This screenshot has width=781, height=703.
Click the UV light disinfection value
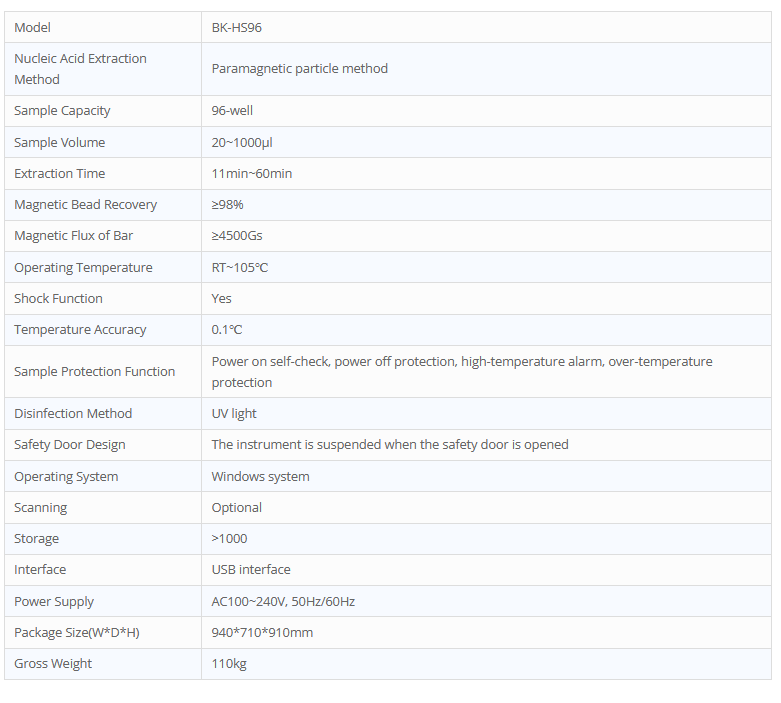[x=234, y=414]
